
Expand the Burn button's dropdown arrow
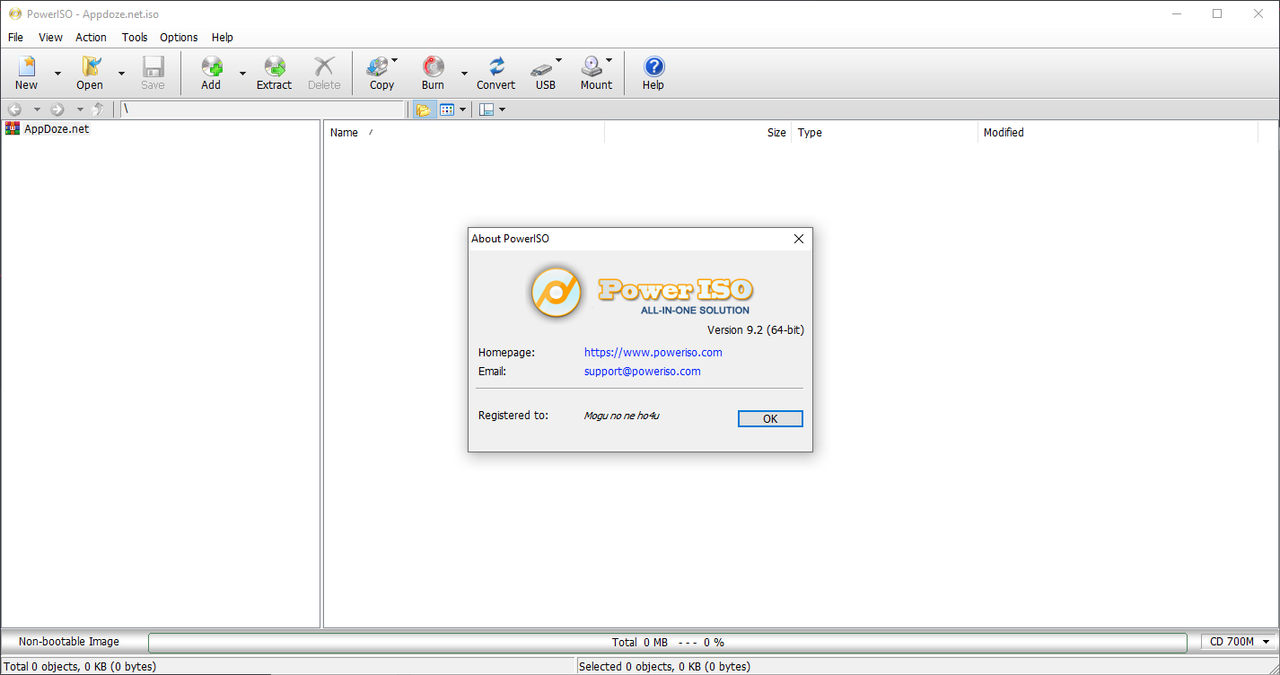(464, 73)
